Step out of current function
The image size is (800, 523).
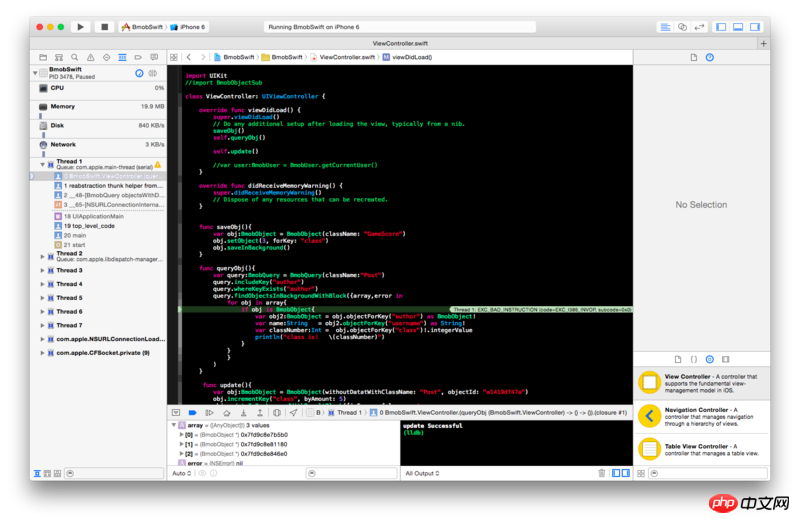point(260,413)
